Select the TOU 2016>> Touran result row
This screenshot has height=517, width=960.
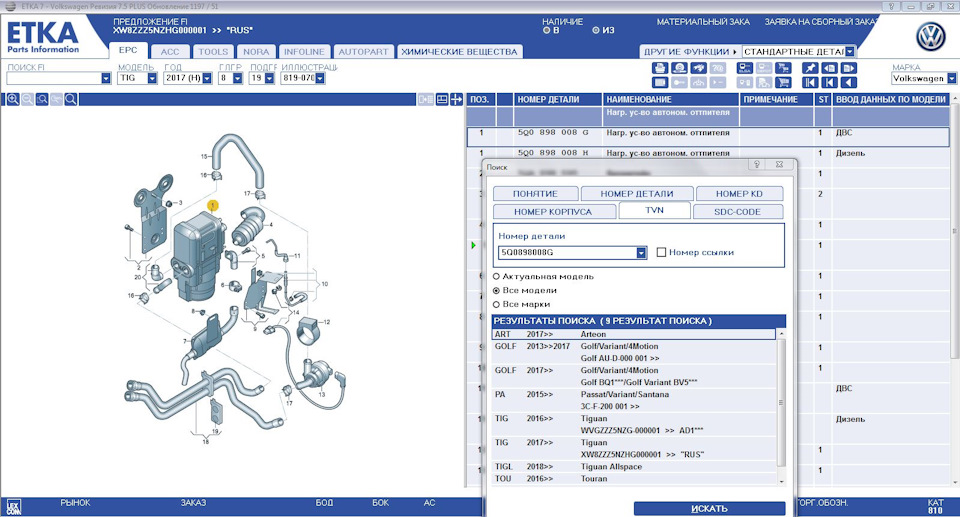(x=633, y=478)
